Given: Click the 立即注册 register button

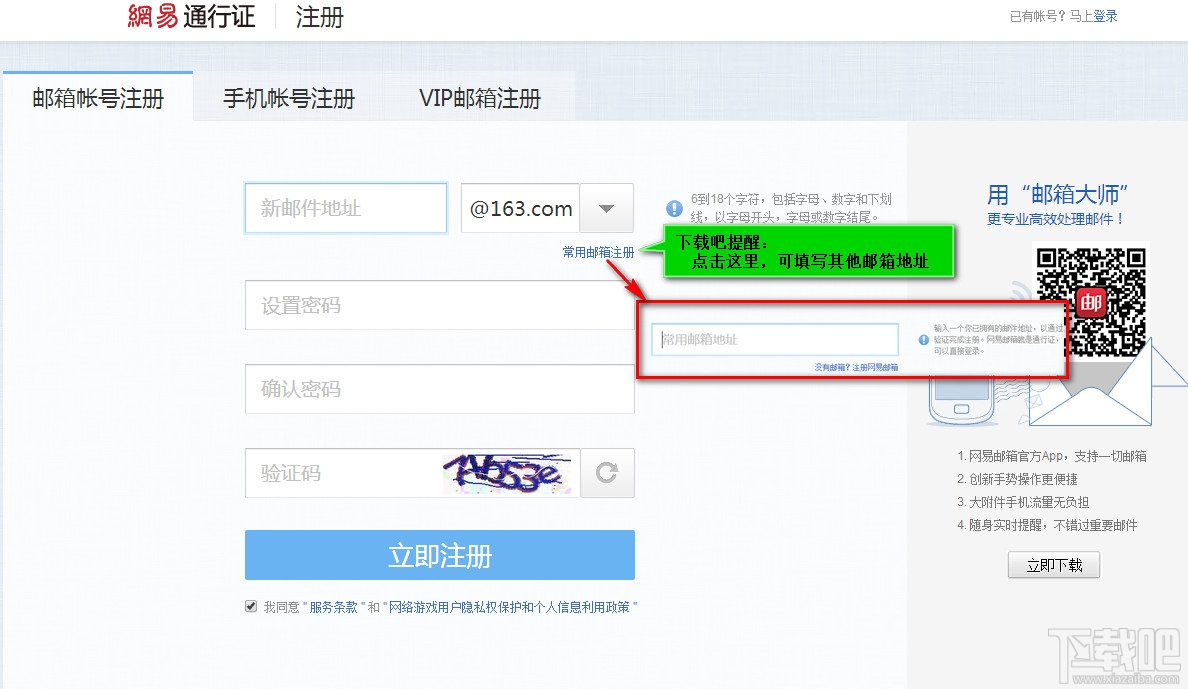Looking at the screenshot, I should point(439,555).
